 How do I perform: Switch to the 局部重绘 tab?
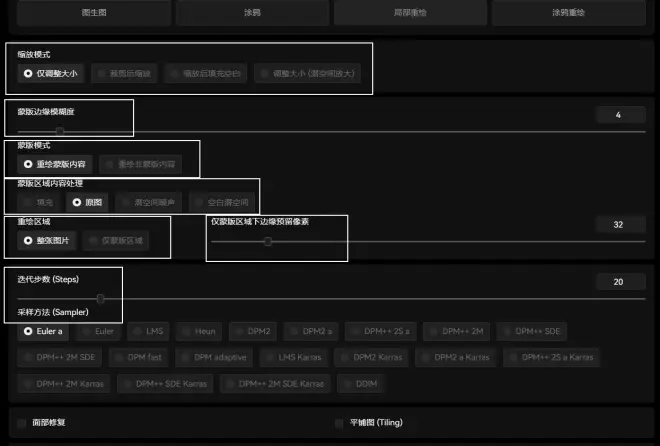click(413, 13)
